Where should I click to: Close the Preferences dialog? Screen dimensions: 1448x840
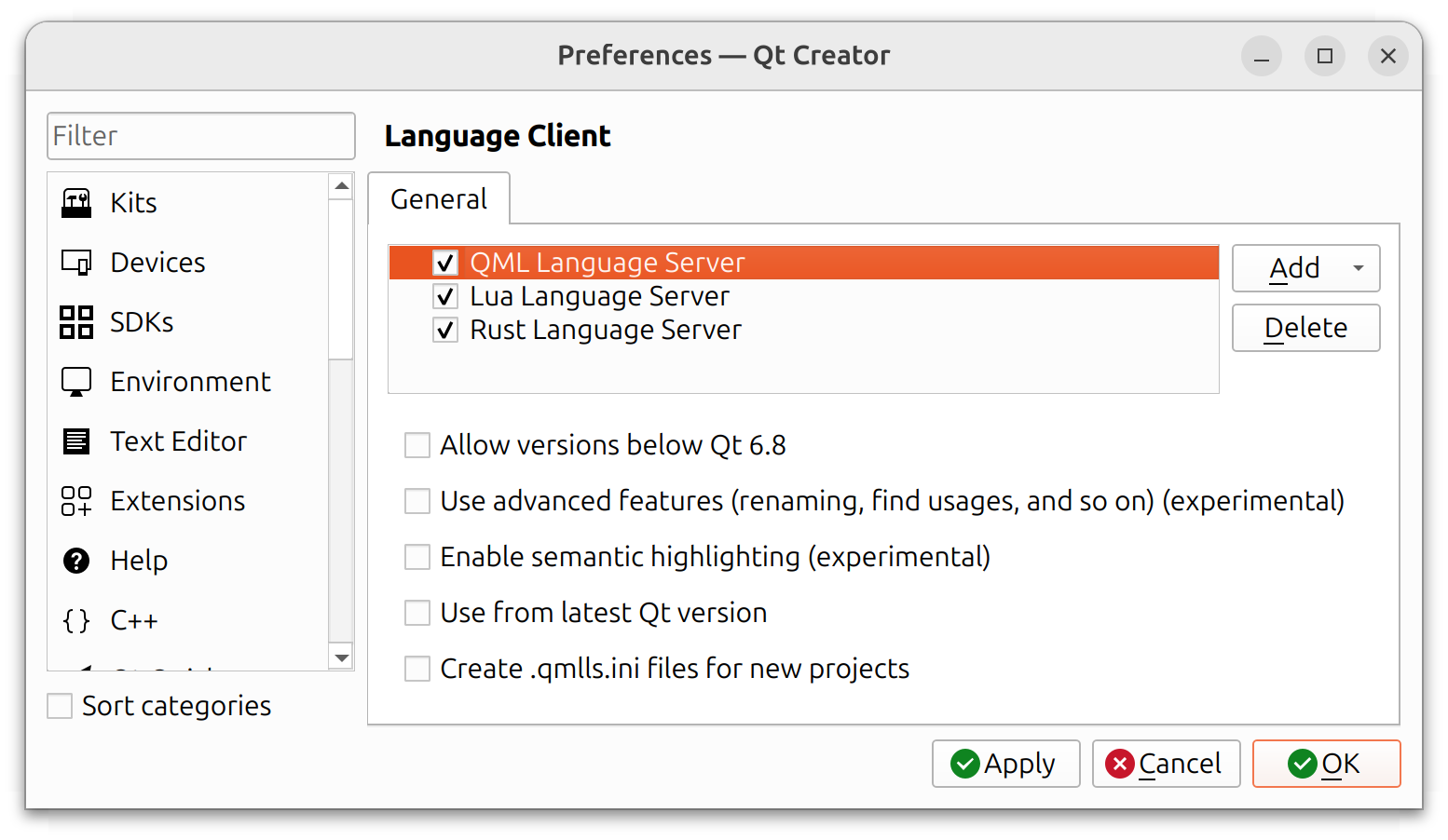[x=1388, y=56]
